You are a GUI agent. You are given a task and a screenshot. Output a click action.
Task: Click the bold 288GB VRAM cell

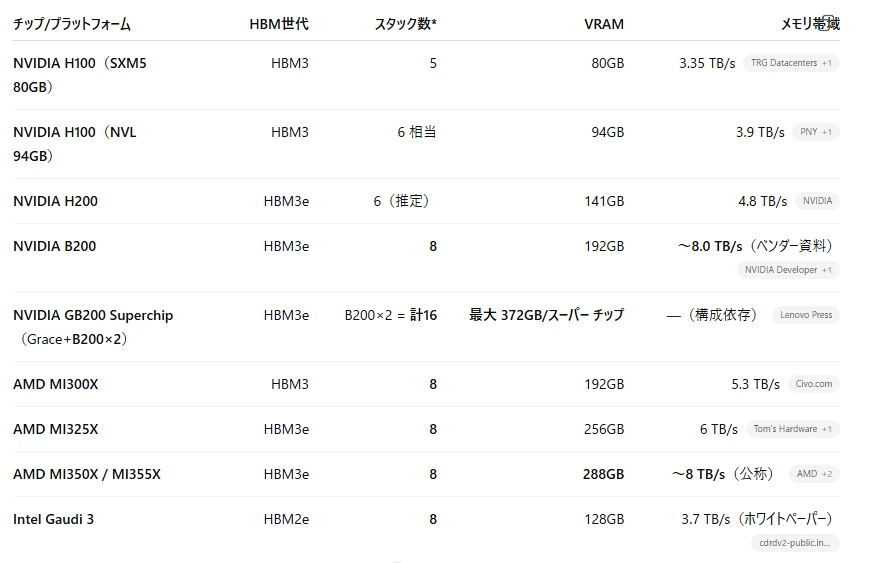coord(603,474)
